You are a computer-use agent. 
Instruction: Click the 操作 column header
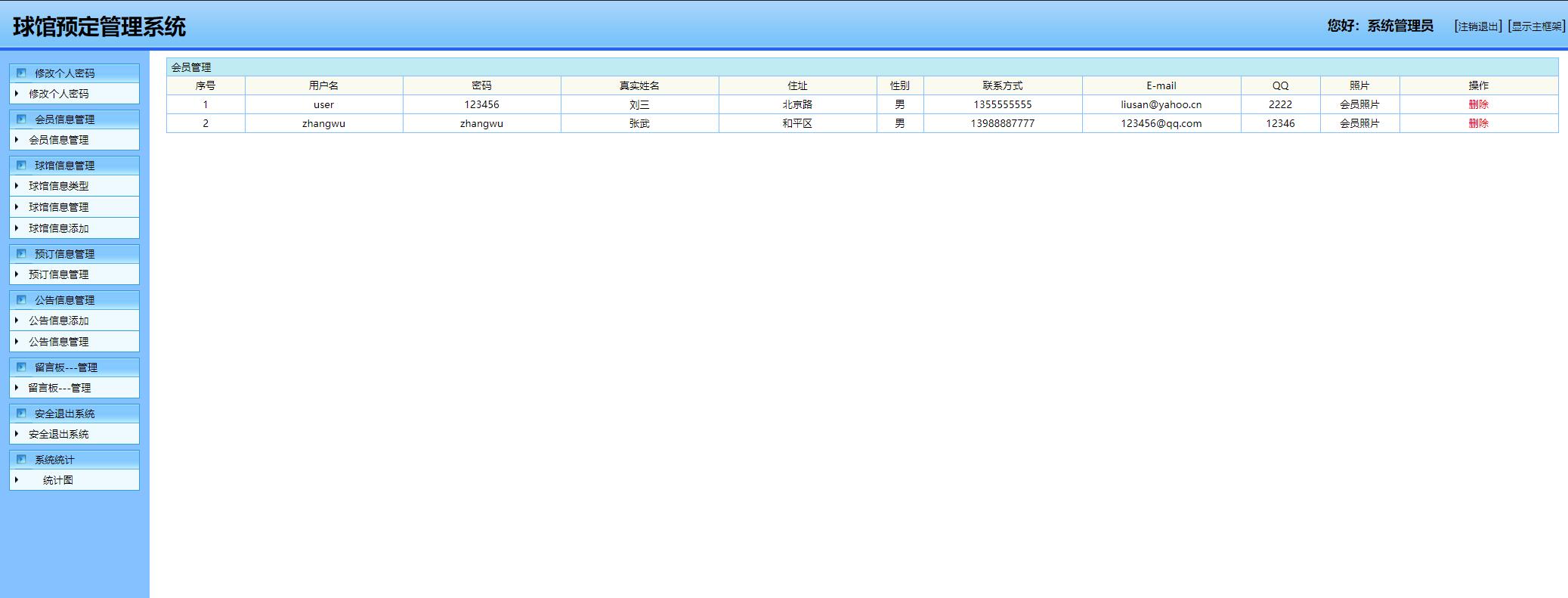pos(1479,85)
